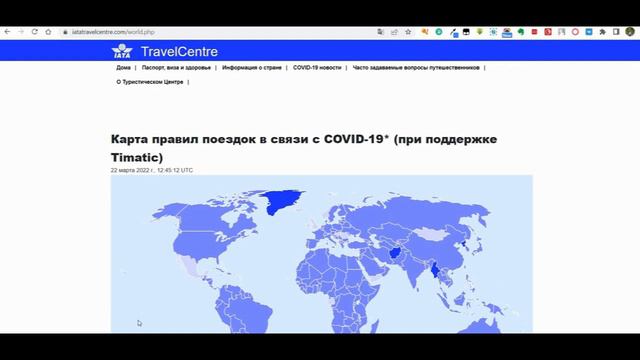
Task: Open the black square extension icon
Action: click(x=466, y=32)
